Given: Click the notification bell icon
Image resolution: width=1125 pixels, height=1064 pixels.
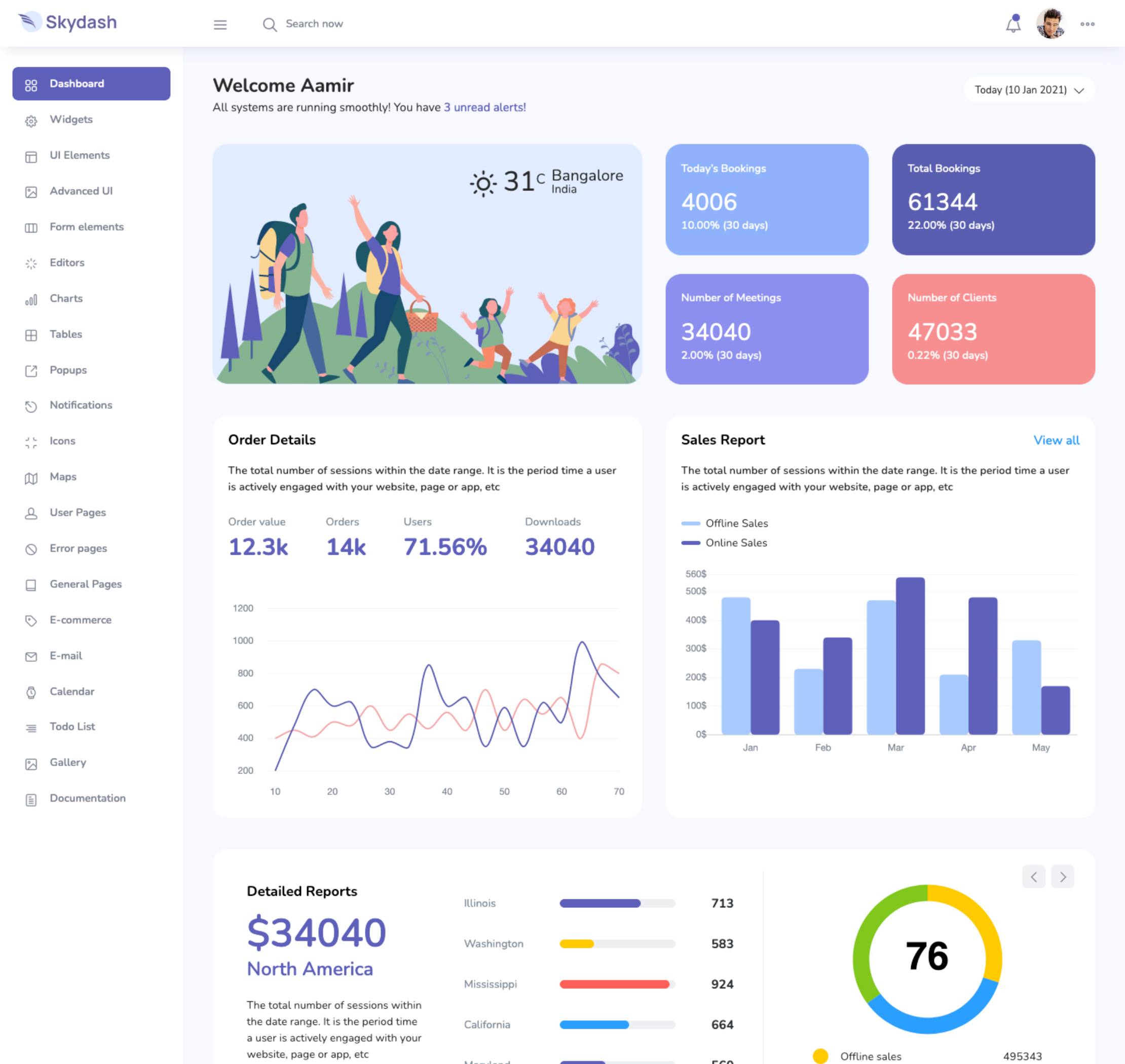Looking at the screenshot, I should point(1013,24).
